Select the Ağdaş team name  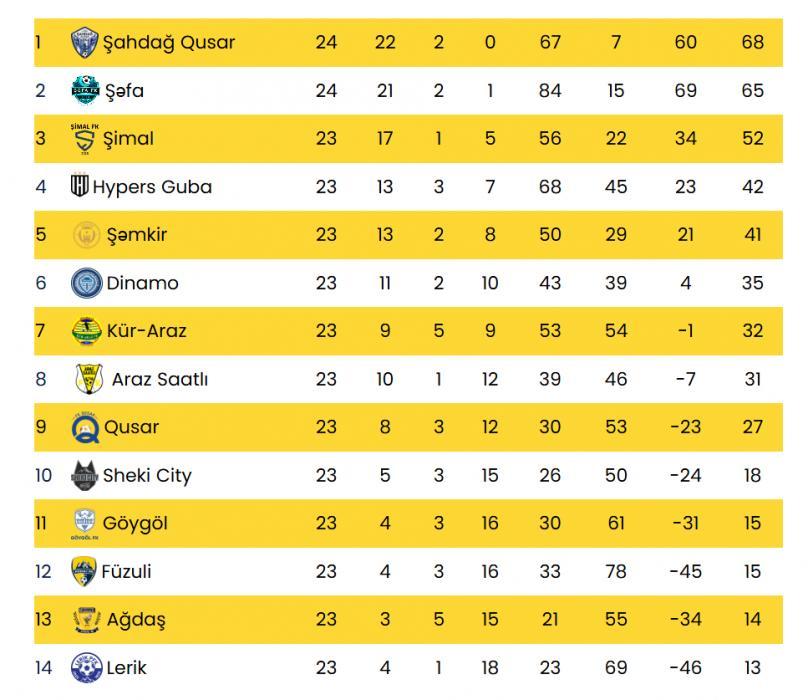(x=136, y=620)
